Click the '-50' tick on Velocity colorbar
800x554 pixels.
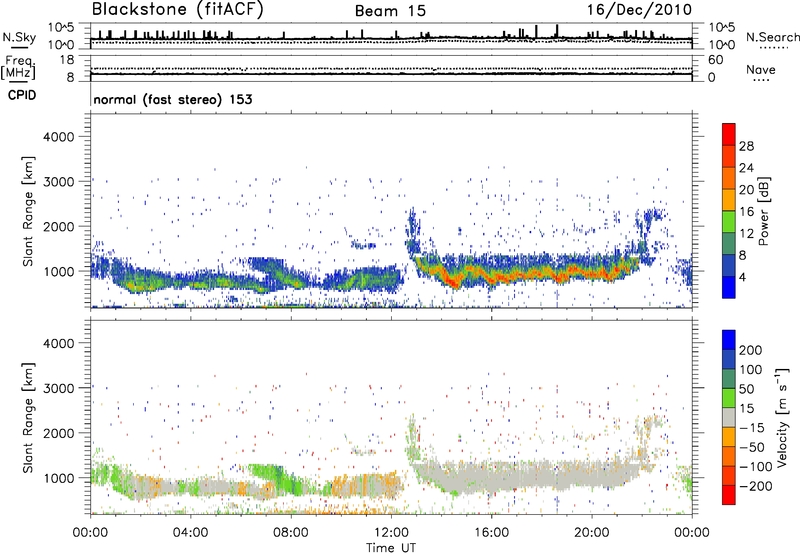(752, 447)
